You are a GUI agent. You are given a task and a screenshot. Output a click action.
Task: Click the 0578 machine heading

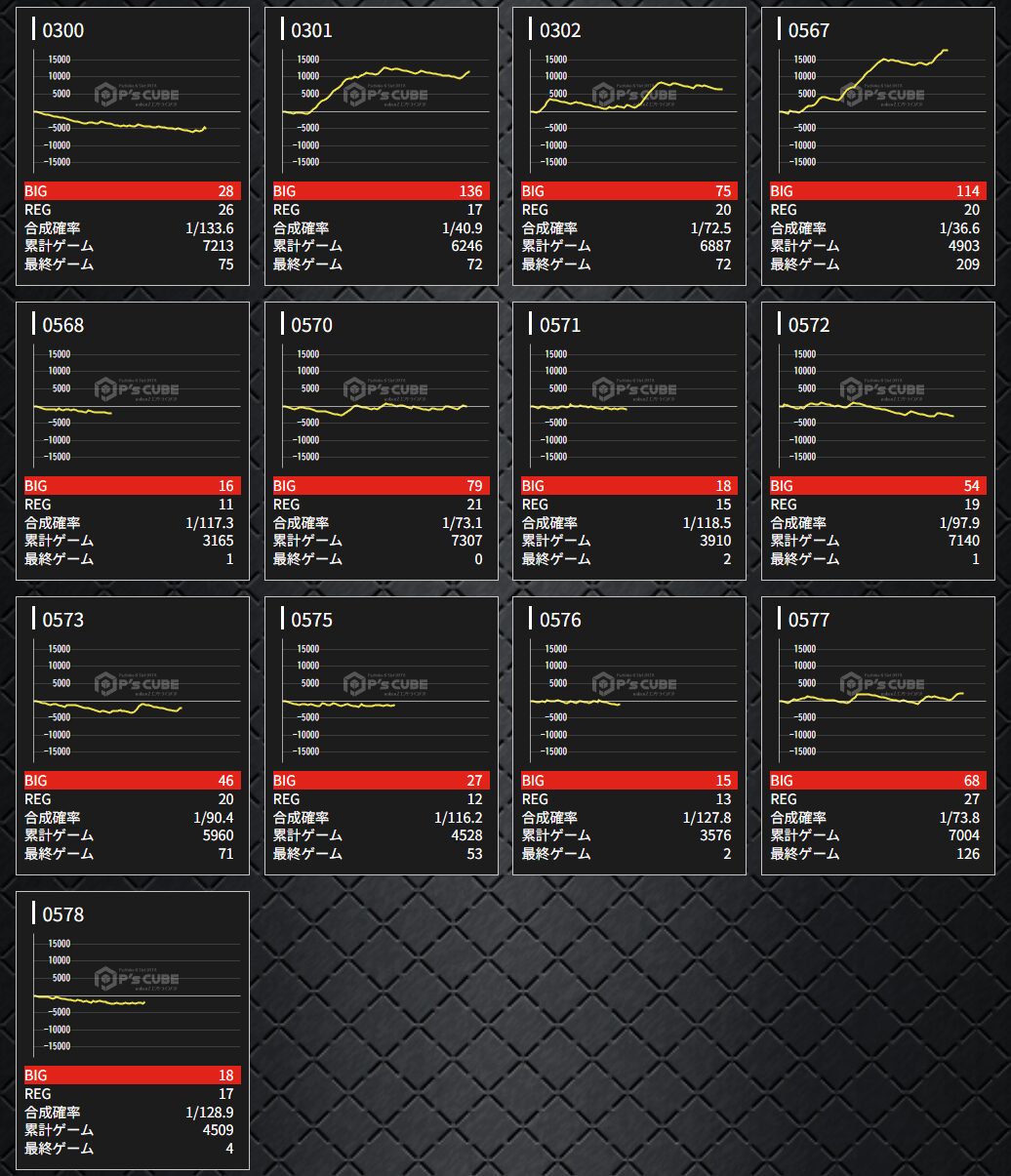[63, 914]
